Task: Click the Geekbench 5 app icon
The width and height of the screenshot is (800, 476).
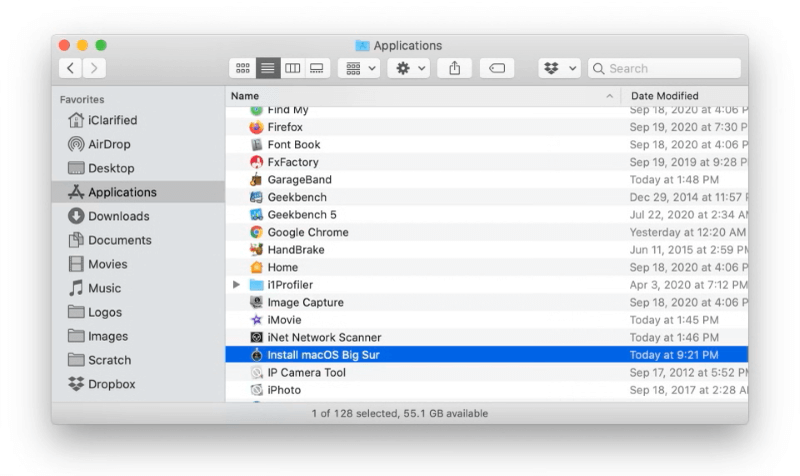Action: tap(256, 215)
